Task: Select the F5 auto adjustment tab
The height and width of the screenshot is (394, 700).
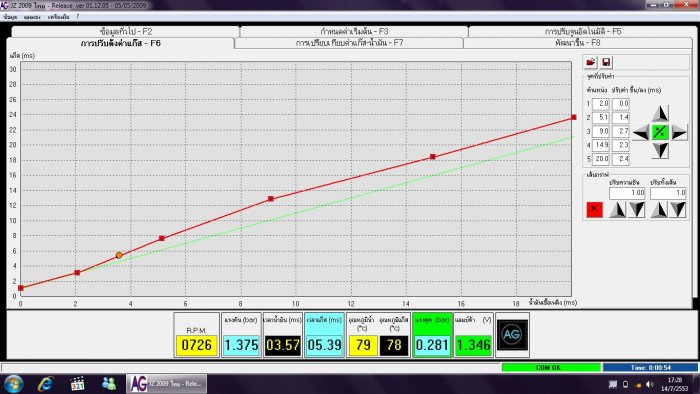Action: 583,32
